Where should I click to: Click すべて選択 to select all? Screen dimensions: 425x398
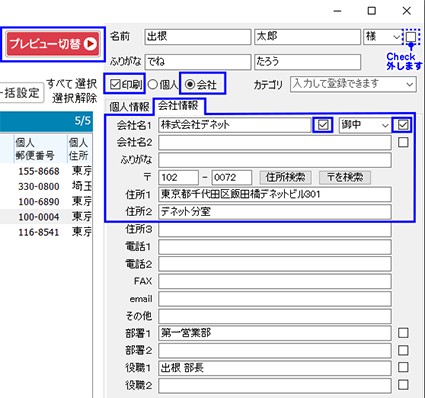coord(72,83)
